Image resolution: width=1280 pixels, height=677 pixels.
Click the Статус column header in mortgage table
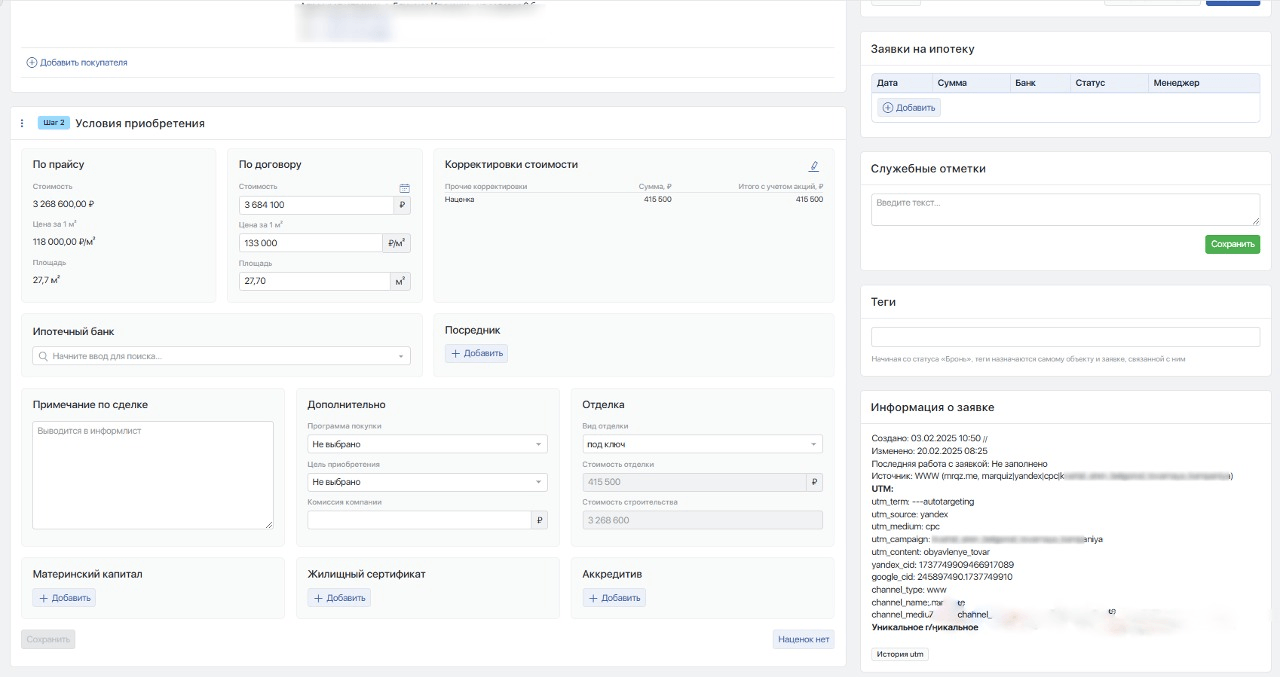(x=1090, y=83)
